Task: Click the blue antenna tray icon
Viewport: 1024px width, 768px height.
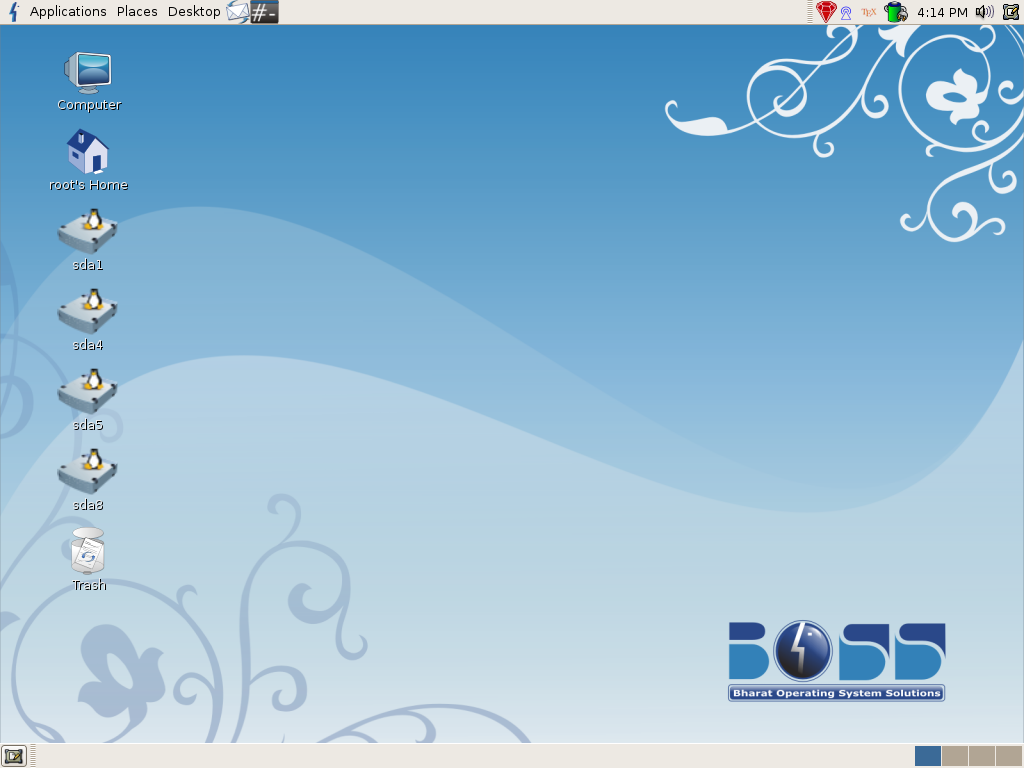Action: [x=846, y=13]
